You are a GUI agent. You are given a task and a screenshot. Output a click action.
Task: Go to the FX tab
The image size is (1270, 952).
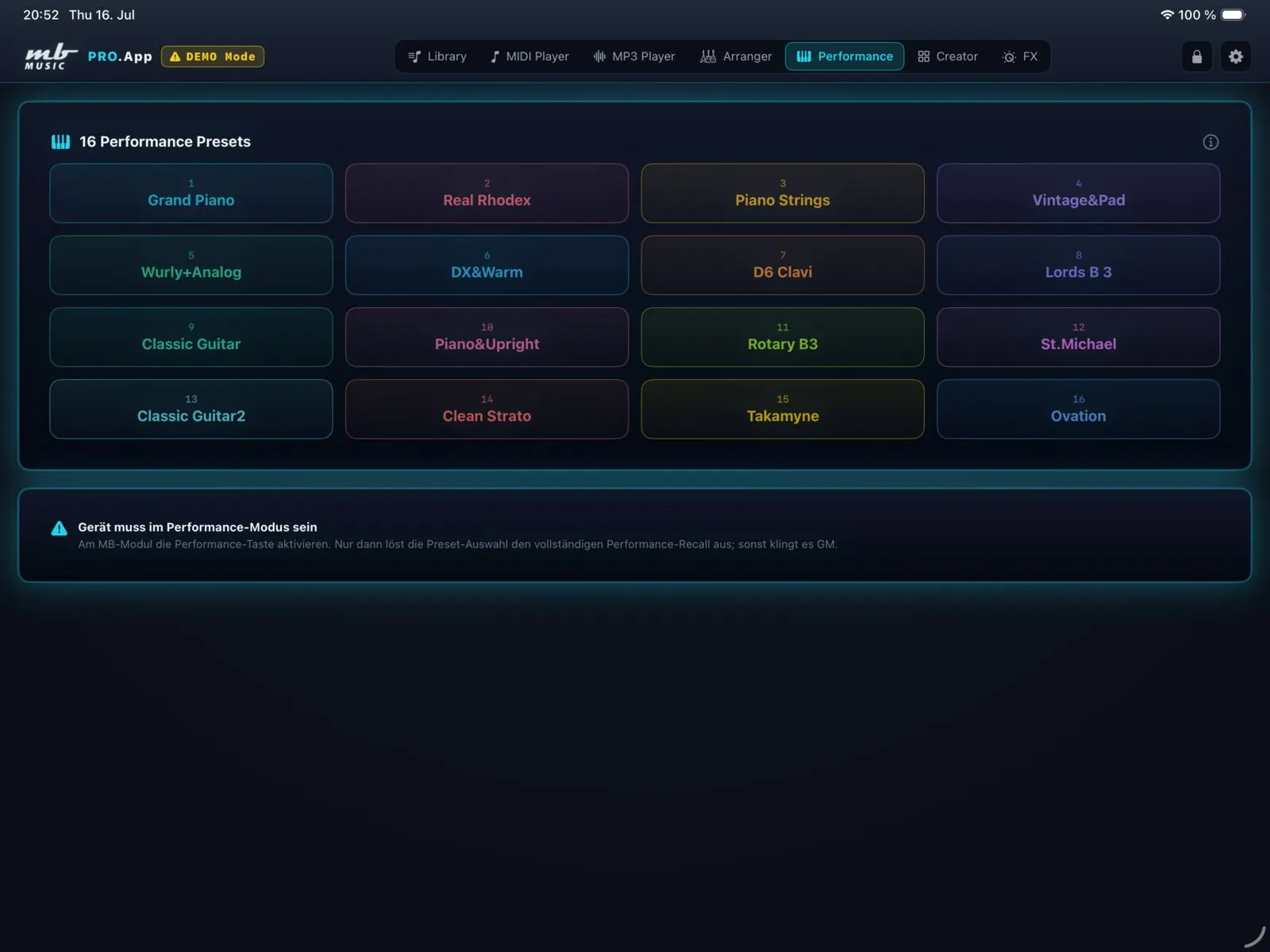click(1020, 56)
